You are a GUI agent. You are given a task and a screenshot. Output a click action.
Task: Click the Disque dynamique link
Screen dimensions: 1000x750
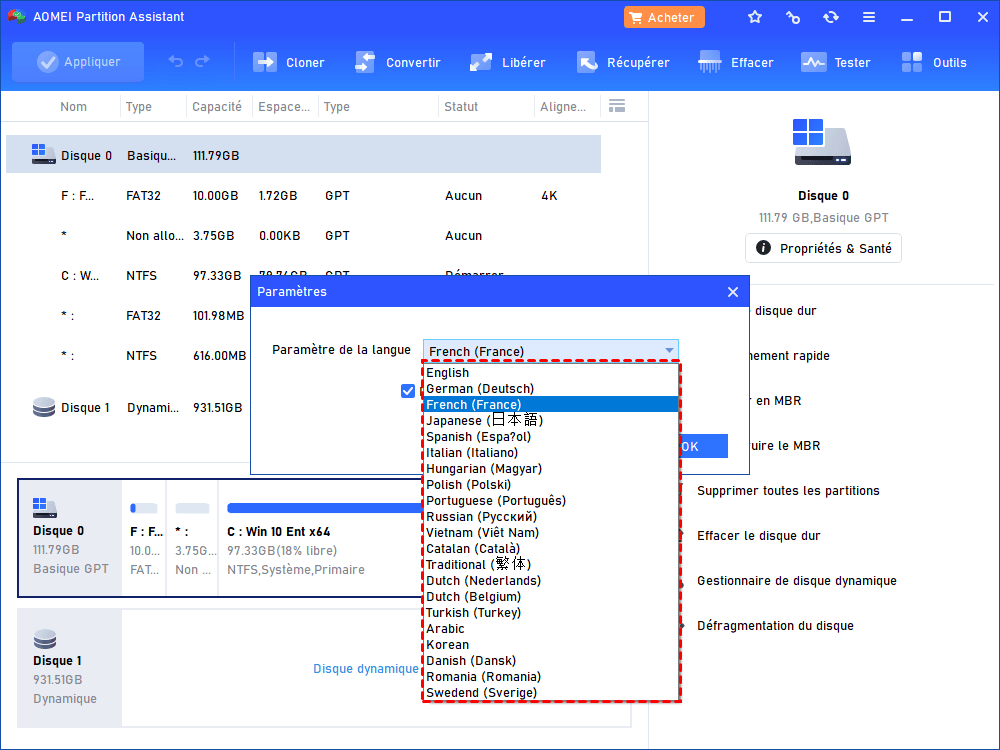[365, 668]
